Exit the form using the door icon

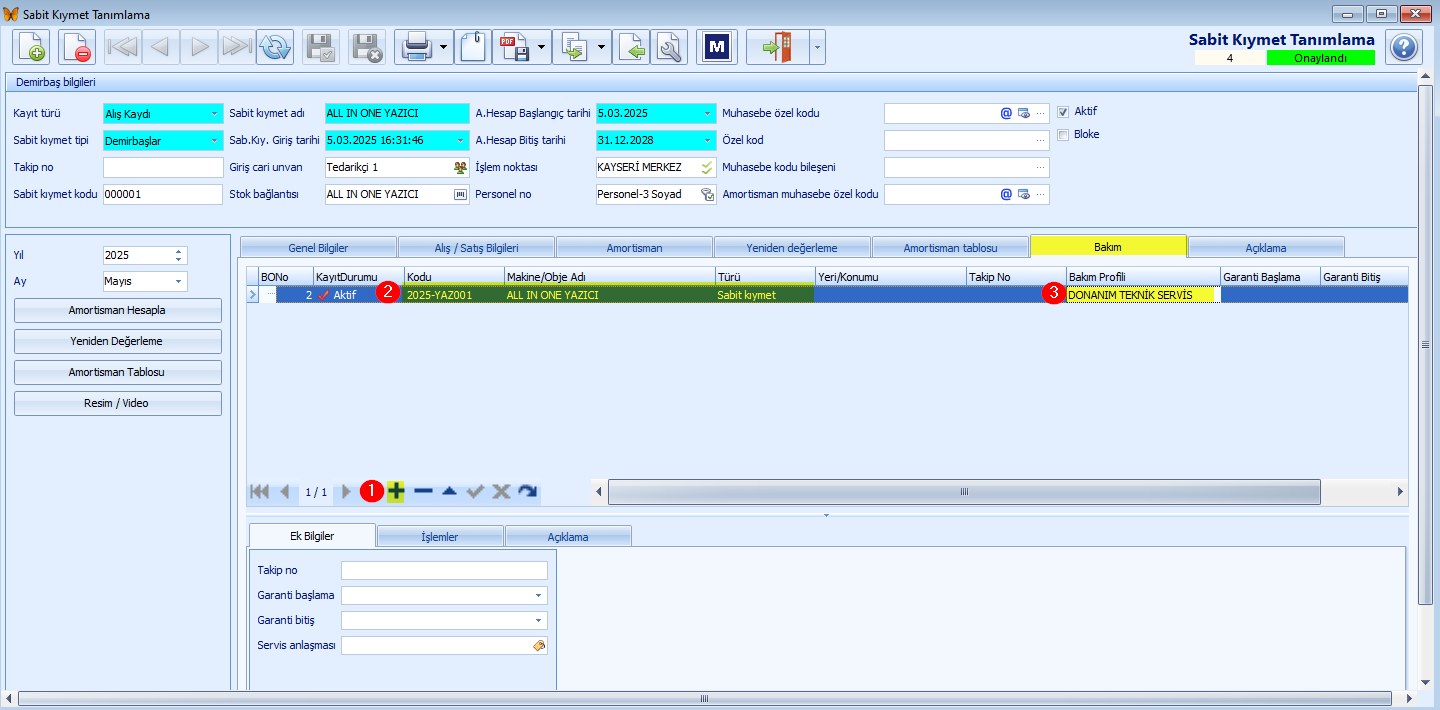click(777, 47)
